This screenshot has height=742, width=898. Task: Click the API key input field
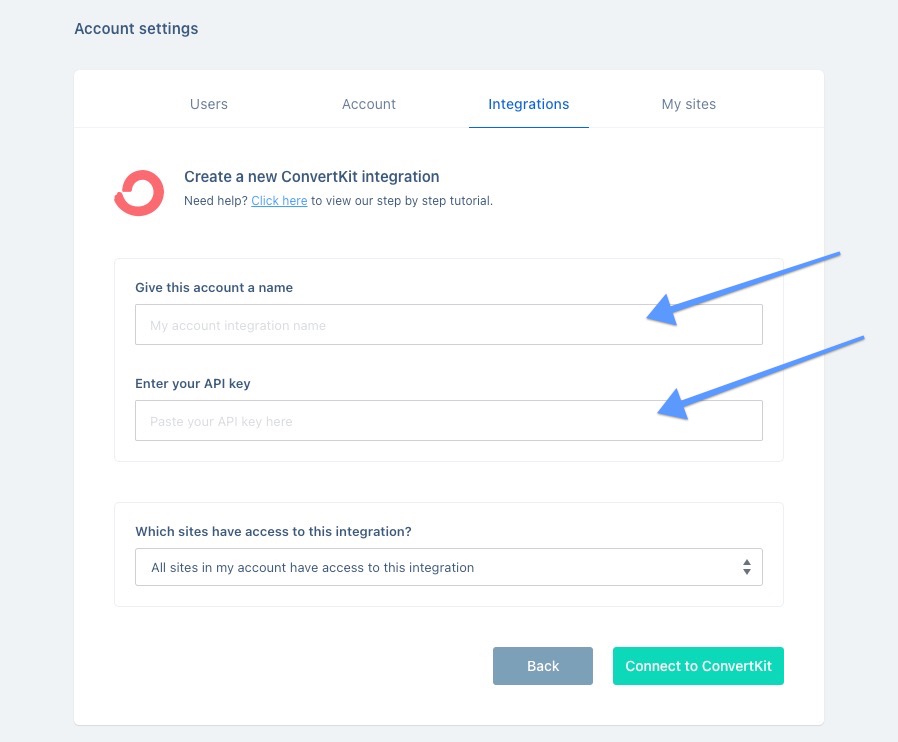[x=448, y=420]
